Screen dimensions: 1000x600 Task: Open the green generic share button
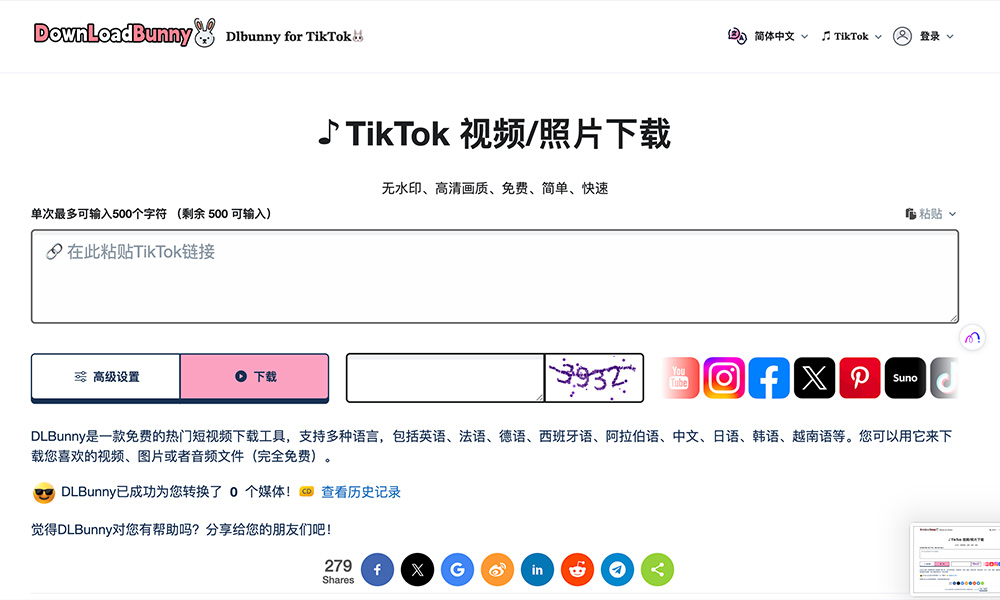pyautogui.click(x=658, y=569)
